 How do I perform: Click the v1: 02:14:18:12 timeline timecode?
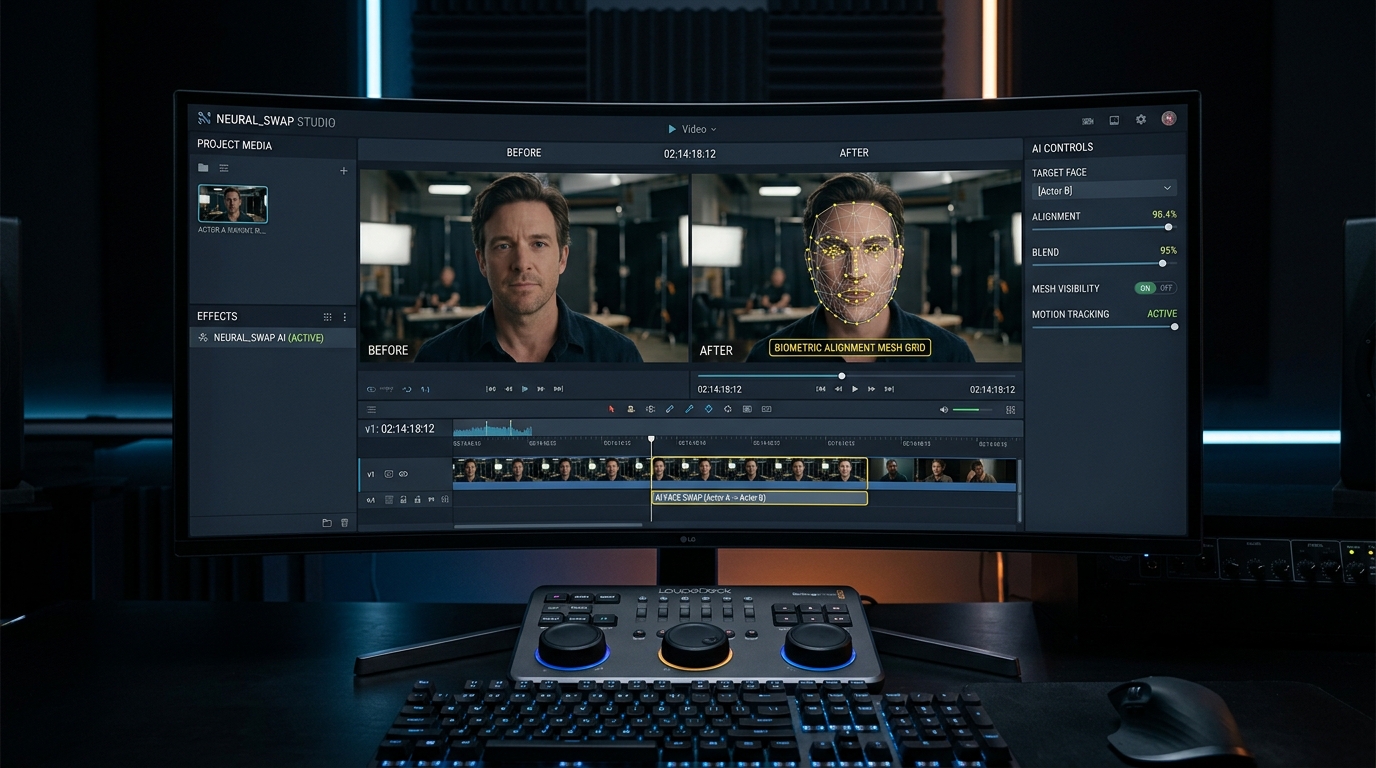click(400, 429)
